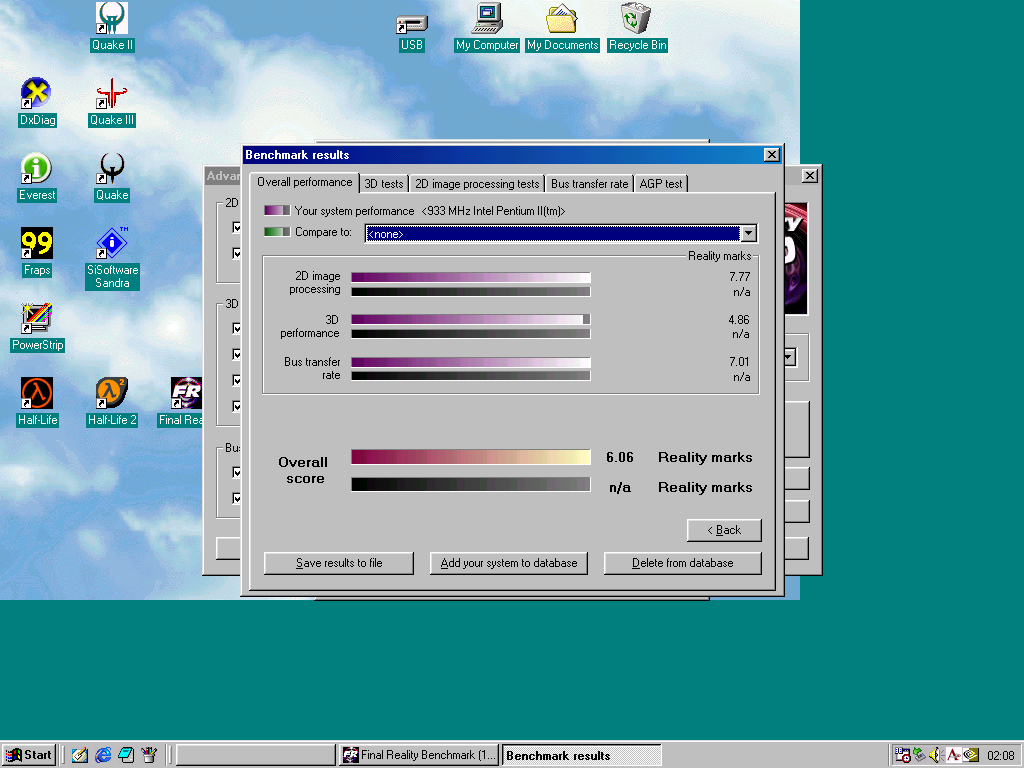Expand the Compare to dropdown arrow
The width and height of the screenshot is (1024, 768).
click(x=748, y=233)
